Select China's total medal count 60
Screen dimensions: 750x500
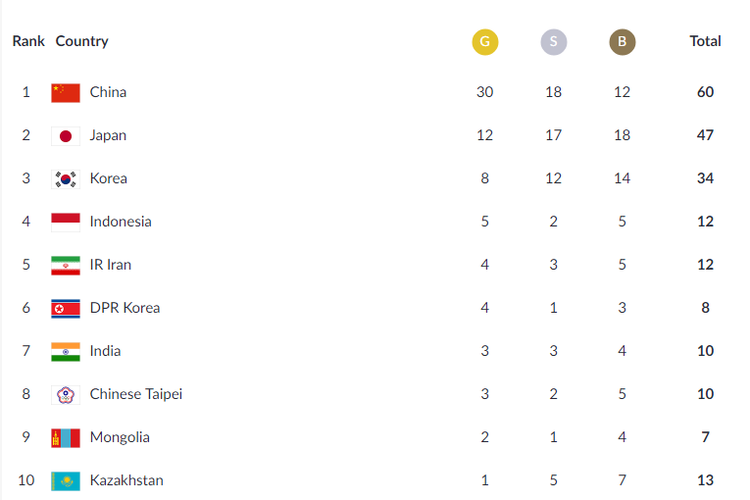(705, 92)
